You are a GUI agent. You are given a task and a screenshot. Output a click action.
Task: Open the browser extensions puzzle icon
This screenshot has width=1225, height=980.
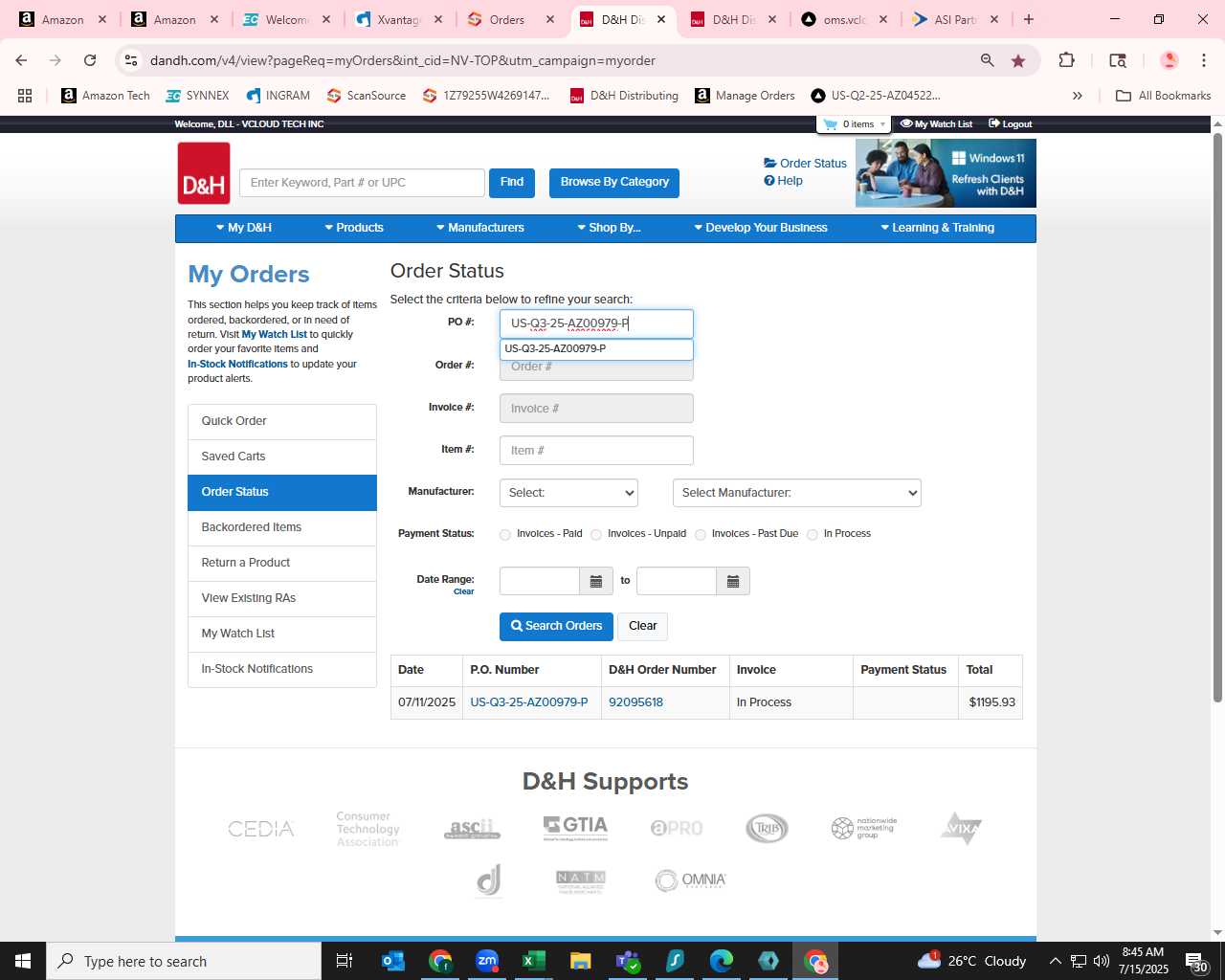[1066, 60]
